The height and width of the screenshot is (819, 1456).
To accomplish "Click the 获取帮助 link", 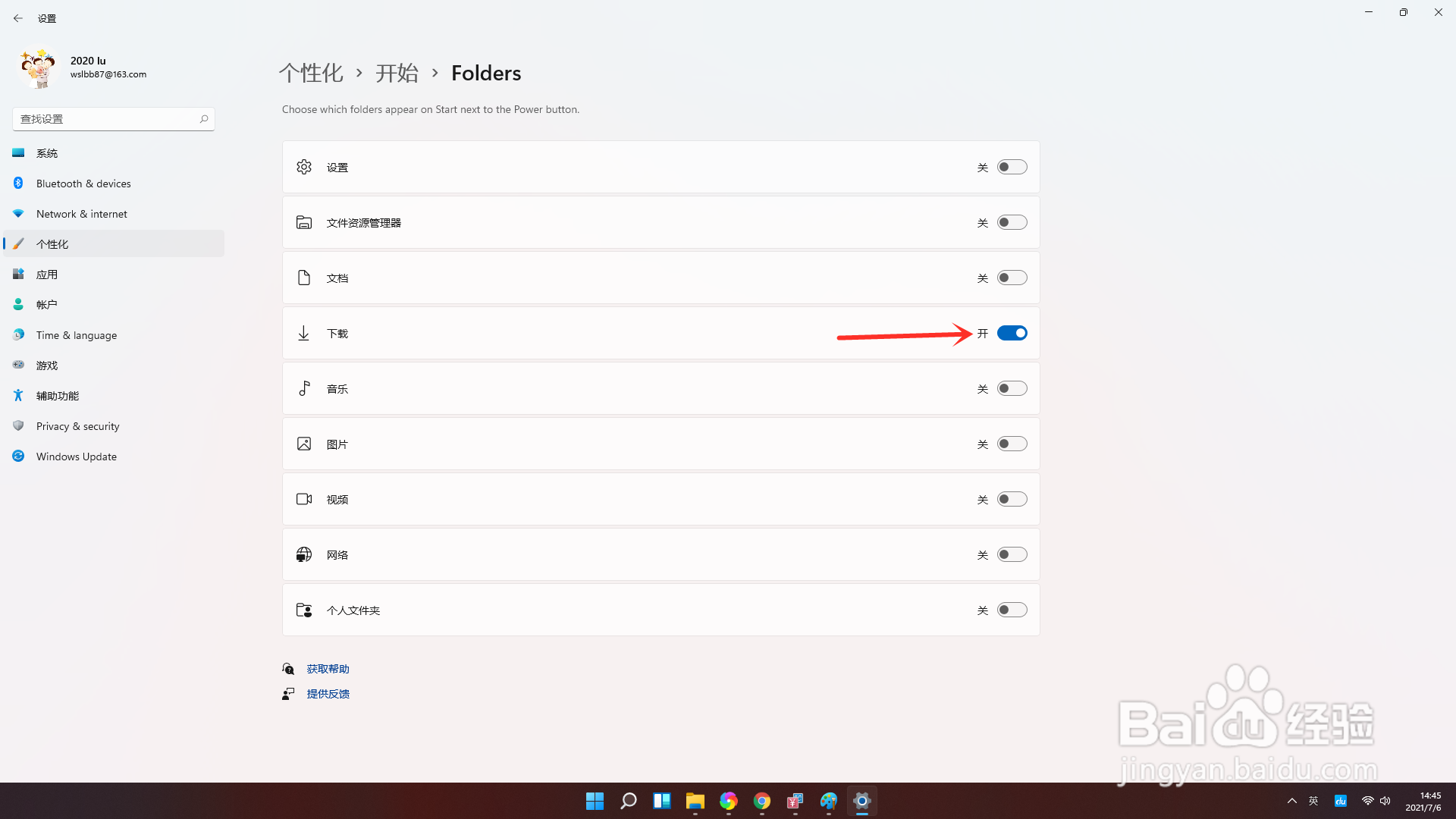I will point(328,668).
